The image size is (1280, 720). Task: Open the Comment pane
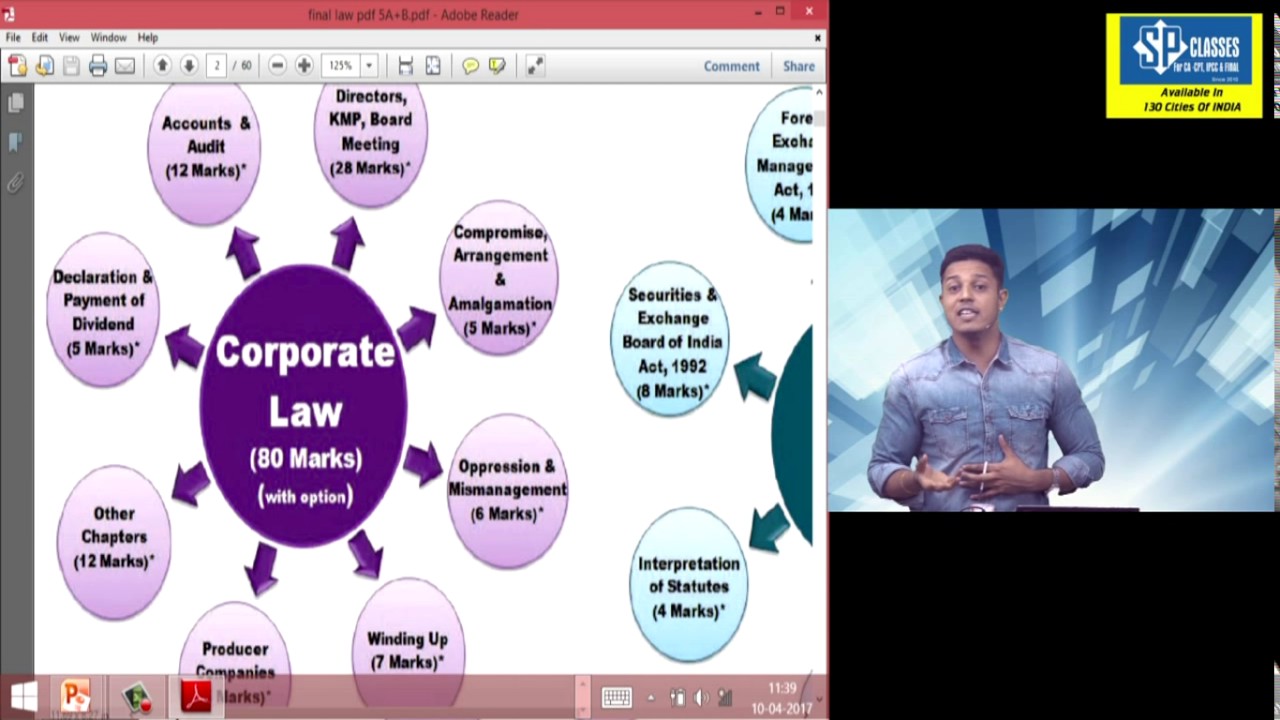[731, 66]
